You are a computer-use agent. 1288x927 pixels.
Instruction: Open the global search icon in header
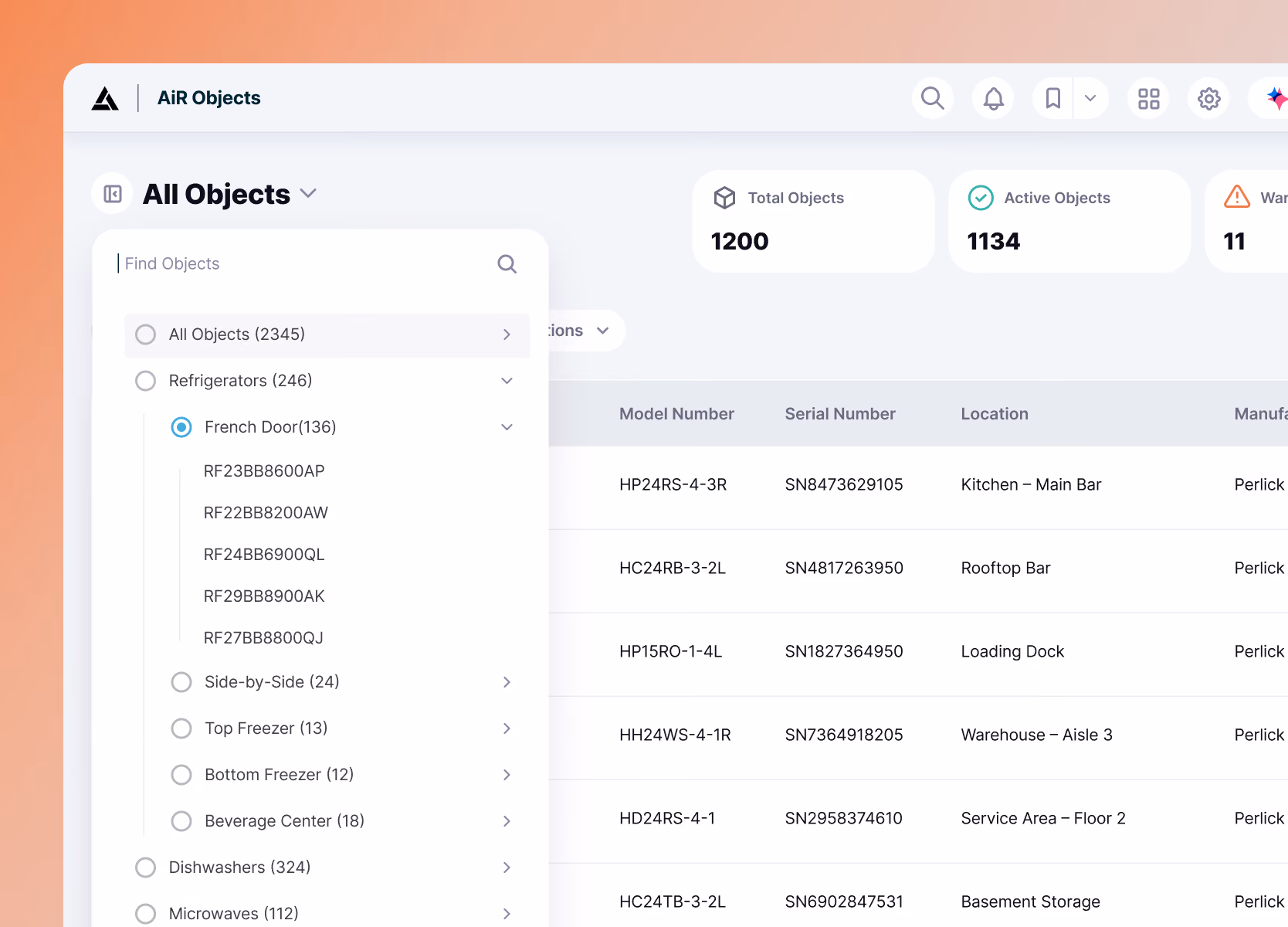pos(933,98)
